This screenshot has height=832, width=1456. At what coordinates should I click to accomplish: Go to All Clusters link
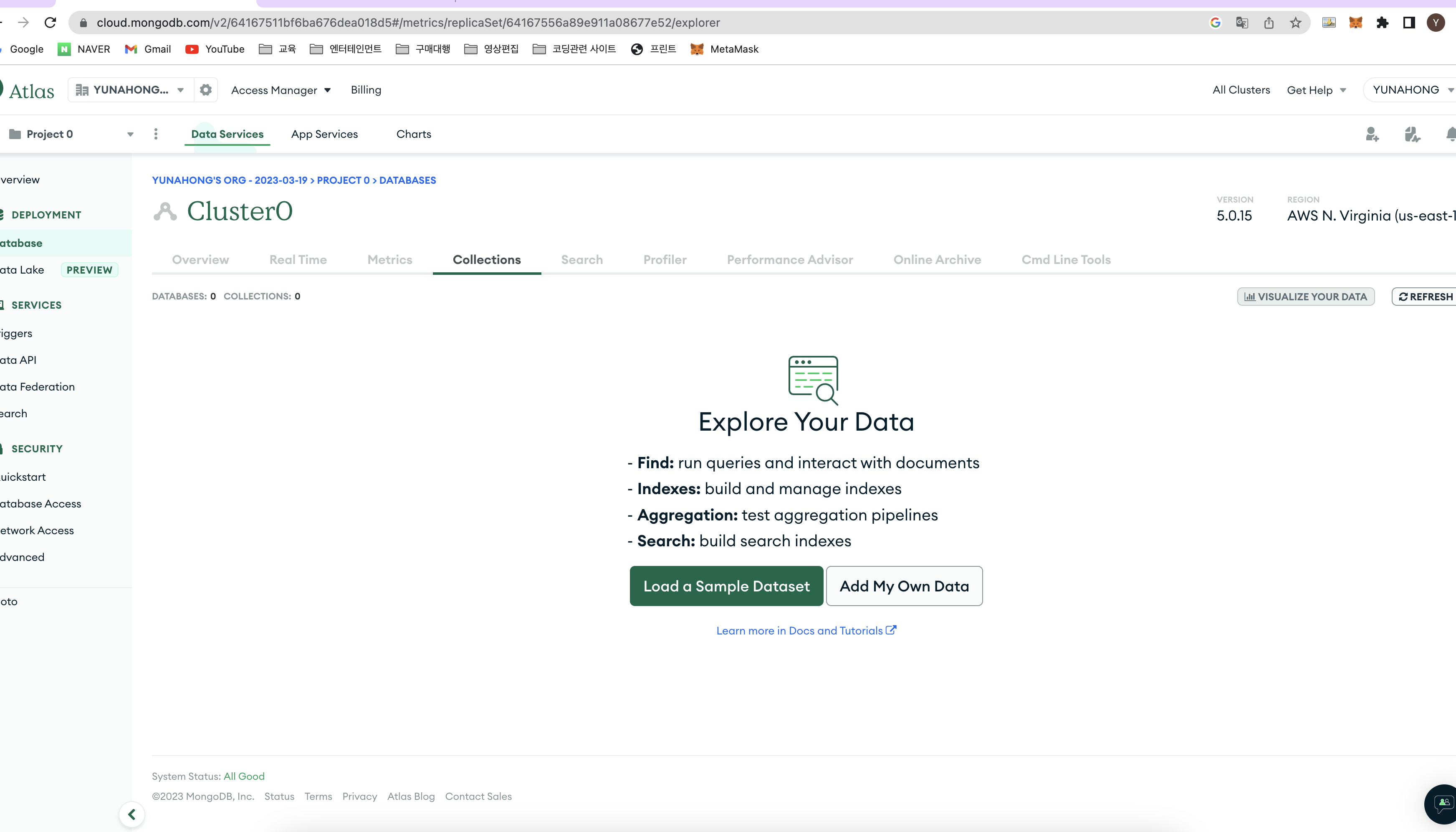1241,90
